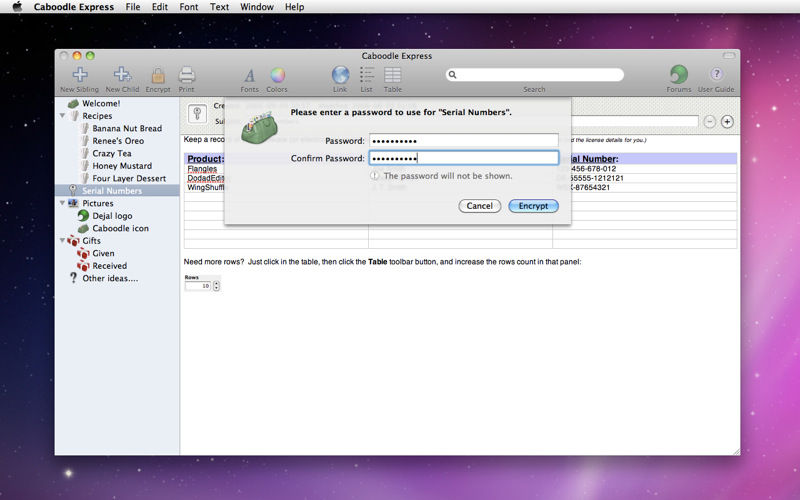This screenshot has width=800, height=500.
Task: Click the Print toolbar icon
Action: click(x=186, y=75)
